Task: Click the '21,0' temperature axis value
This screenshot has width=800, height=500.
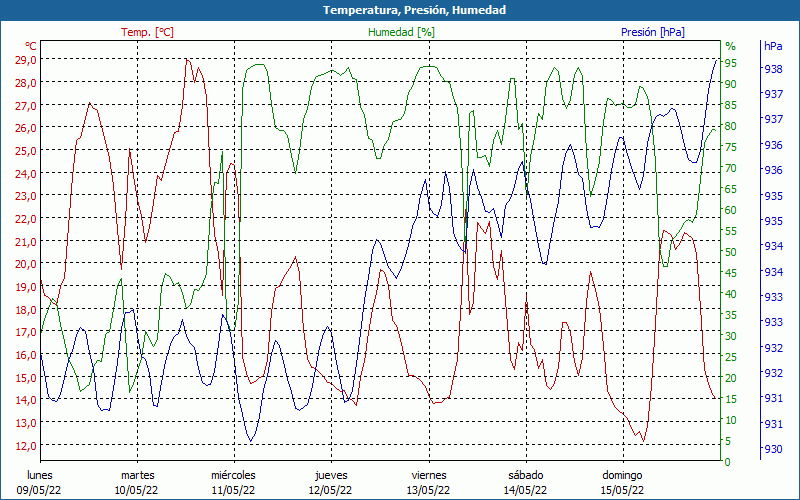Action: (x=26, y=241)
